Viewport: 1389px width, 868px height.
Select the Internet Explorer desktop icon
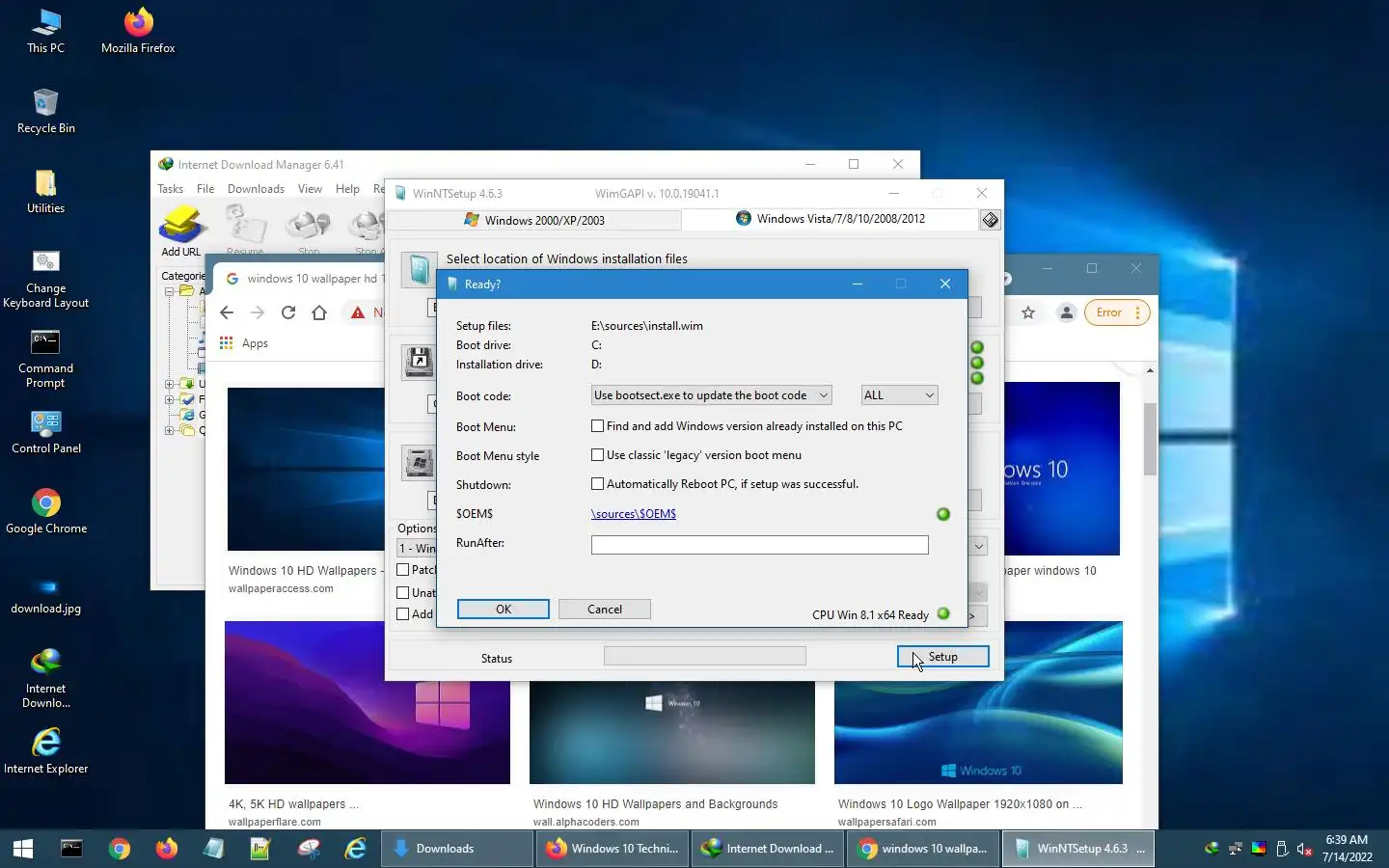coord(45,750)
